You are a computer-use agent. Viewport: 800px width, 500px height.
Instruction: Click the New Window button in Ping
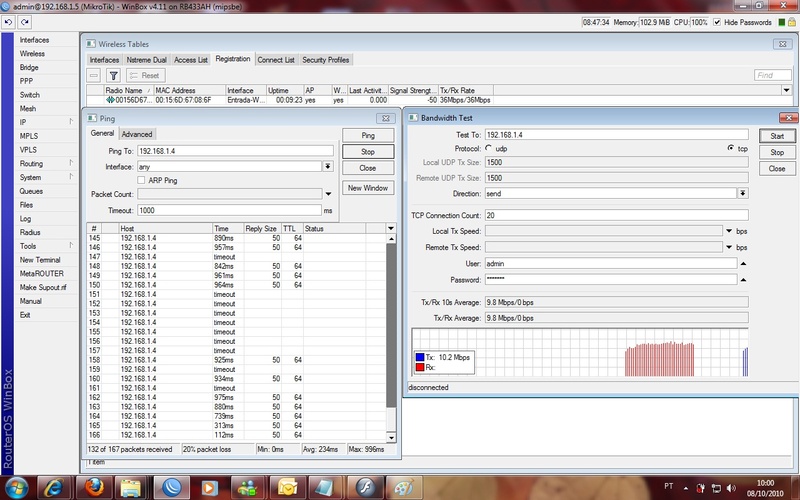368,188
